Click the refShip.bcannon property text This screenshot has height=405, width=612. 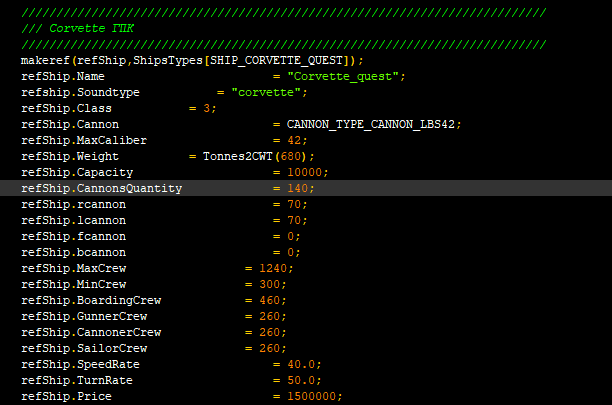coord(73,252)
